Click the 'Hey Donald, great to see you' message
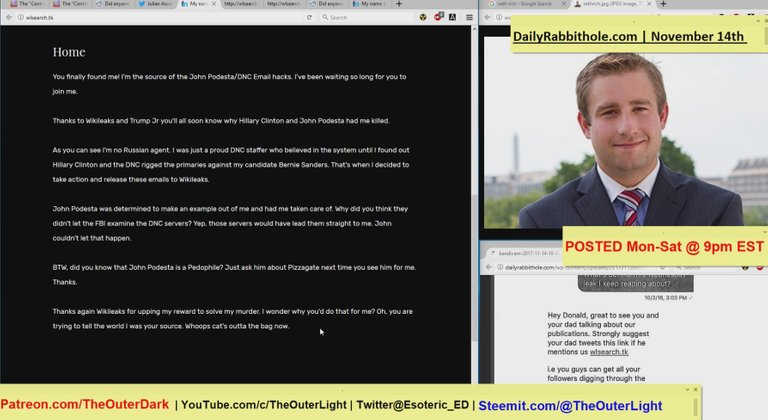 603,334
